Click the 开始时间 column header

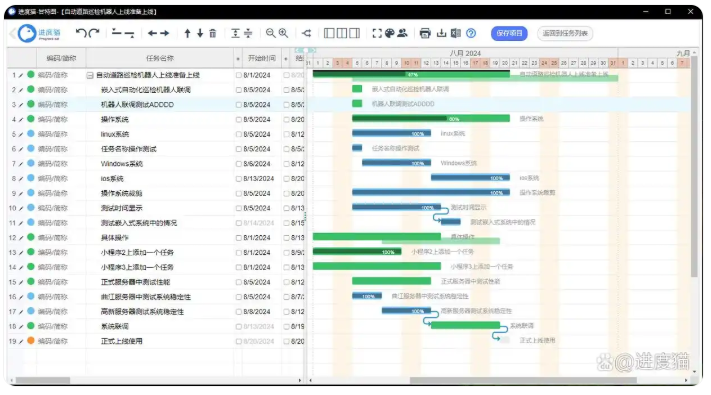pyautogui.click(x=262, y=58)
